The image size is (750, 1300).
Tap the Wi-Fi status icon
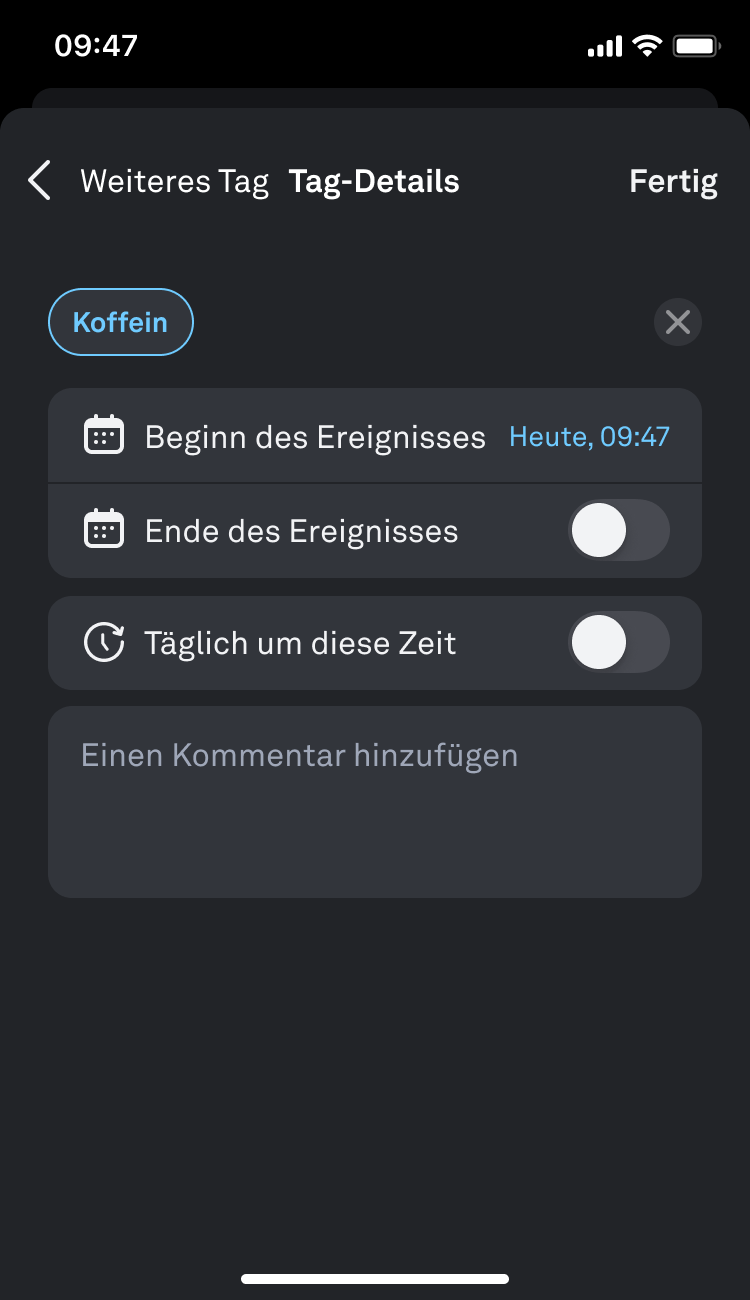point(648,46)
